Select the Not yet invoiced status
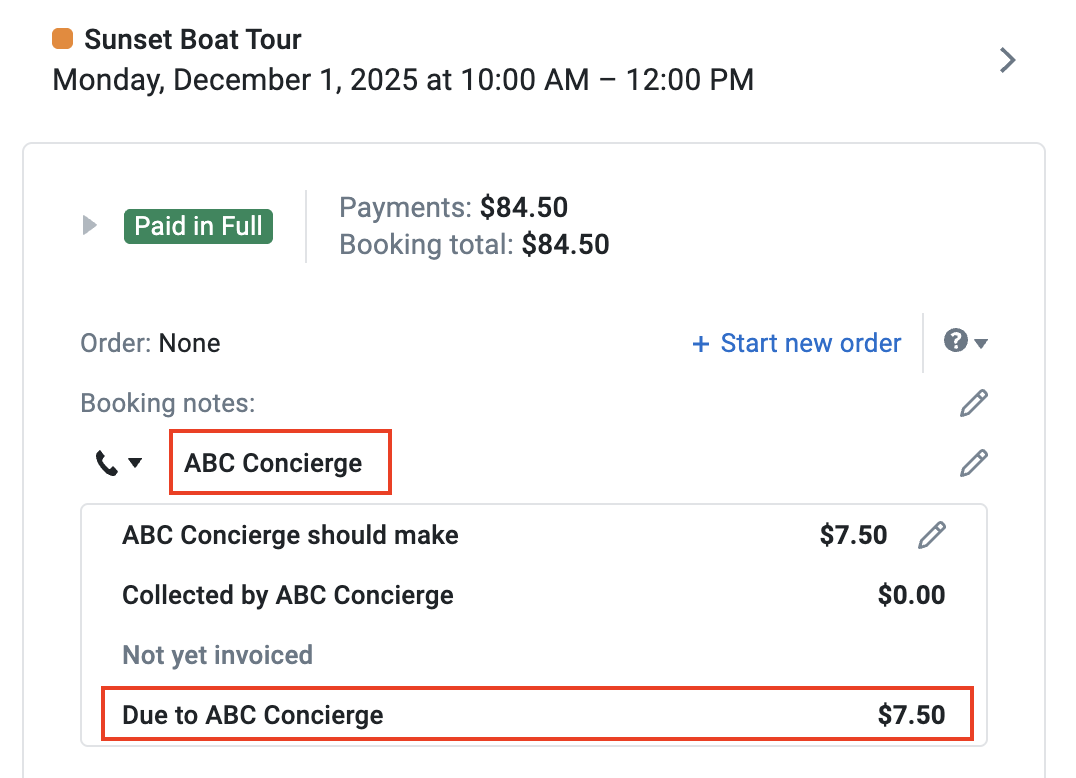This screenshot has width=1076, height=778. 217,654
